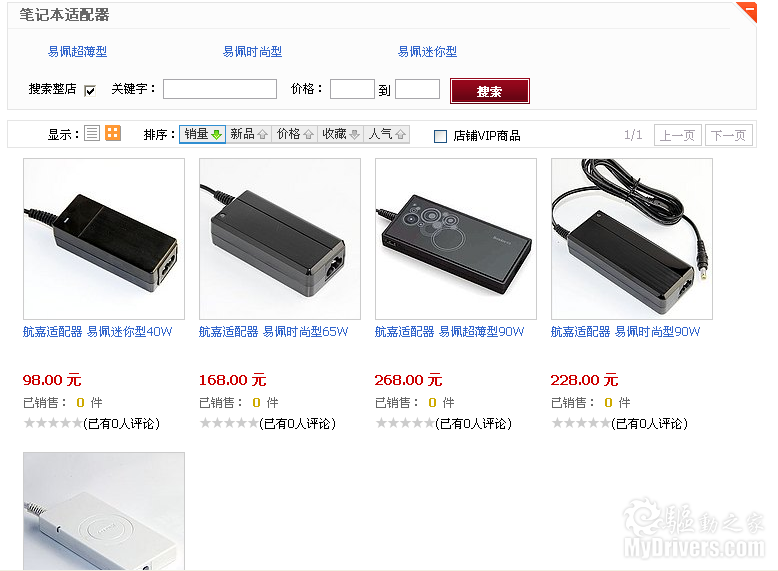Click the red 搜索 button
The width and height of the screenshot is (778, 571).
coord(490,91)
